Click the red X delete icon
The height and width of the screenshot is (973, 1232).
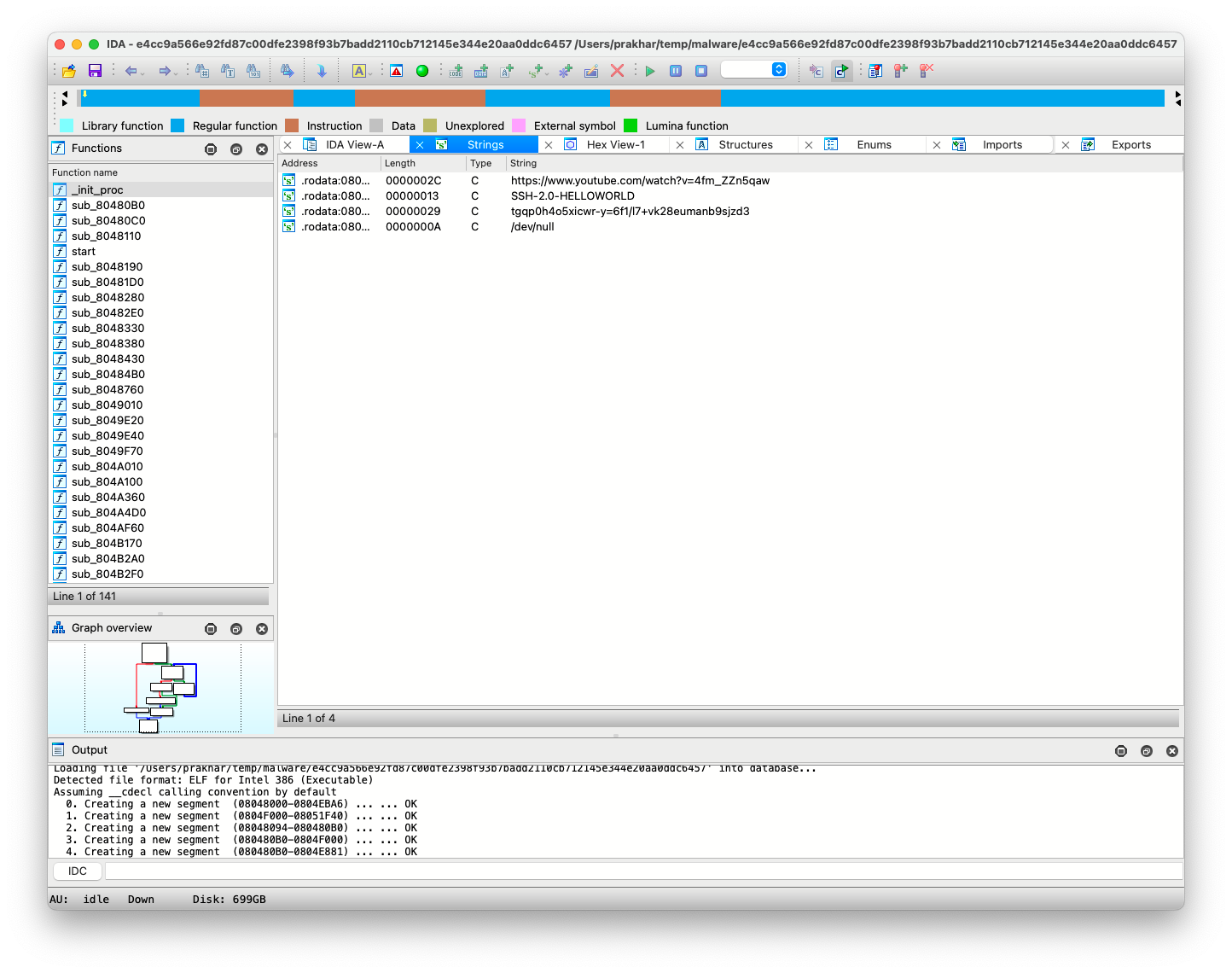point(617,71)
